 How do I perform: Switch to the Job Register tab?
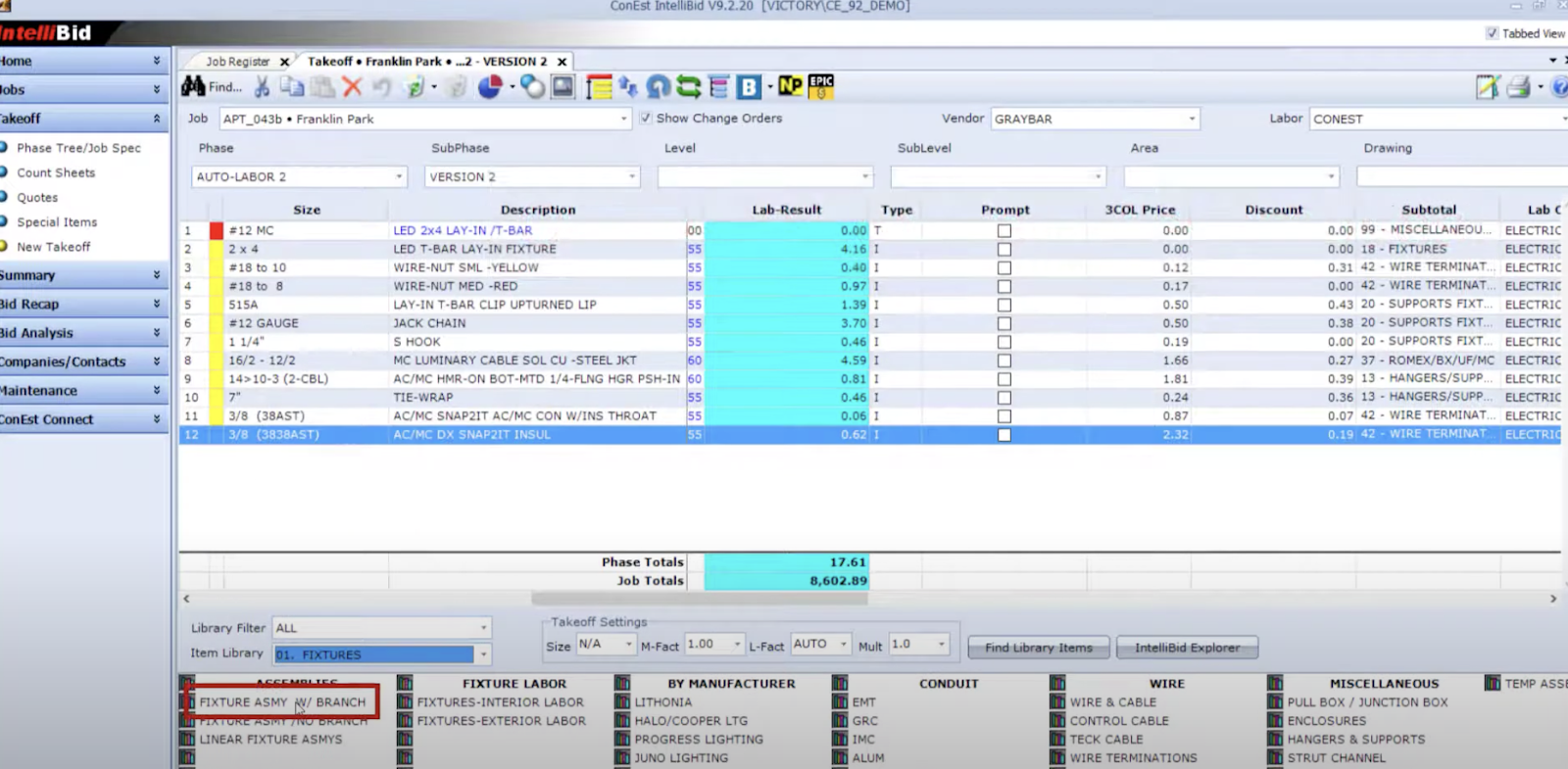(x=238, y=61)
